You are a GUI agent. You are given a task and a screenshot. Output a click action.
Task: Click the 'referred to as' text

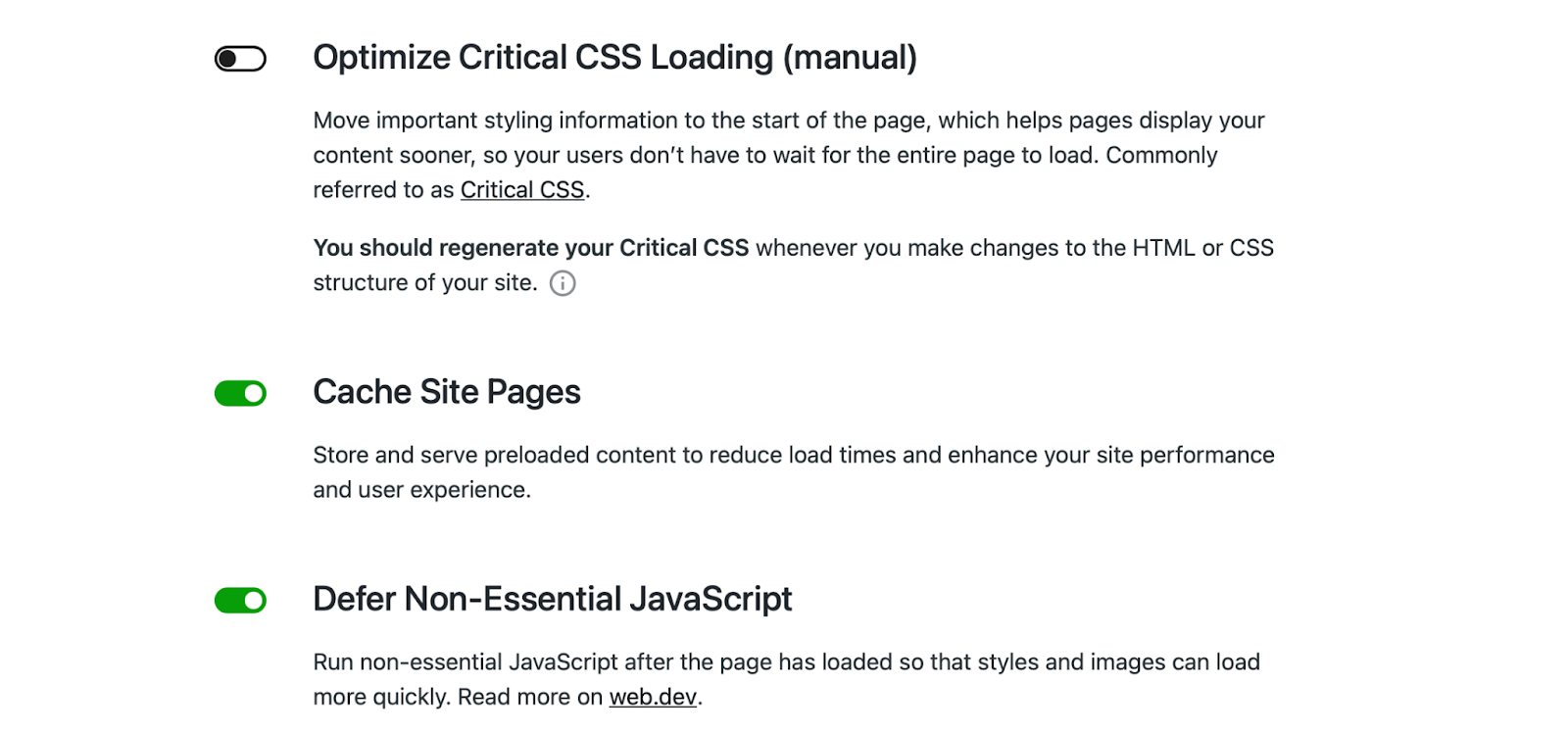tap(383, 190)
